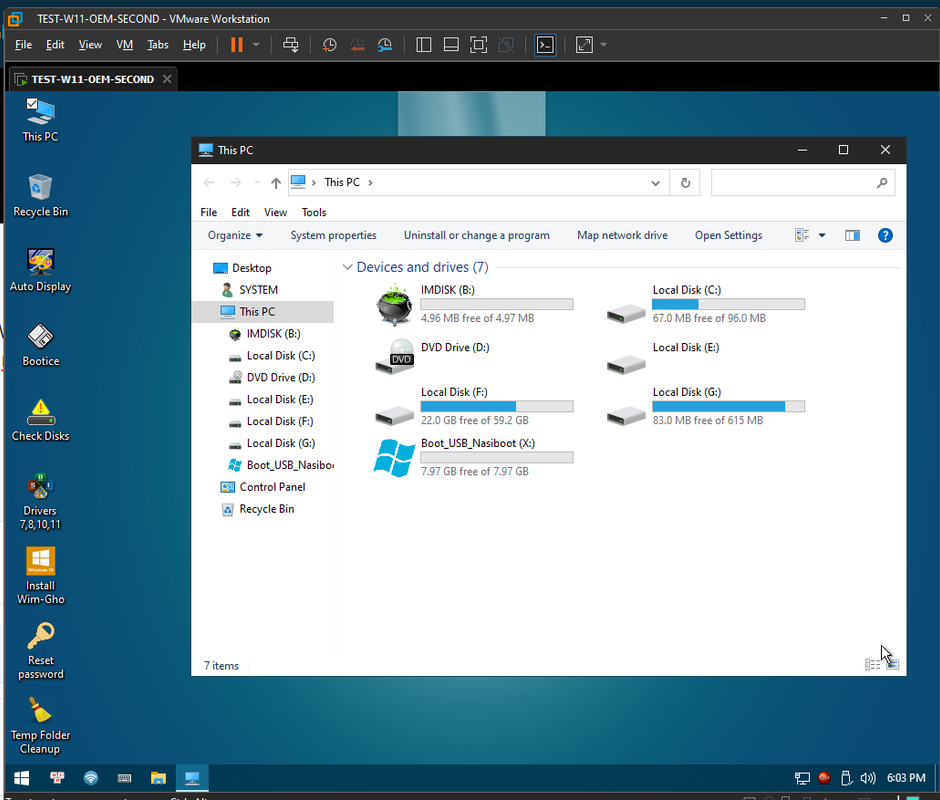Open the VMware console view icon
This screenshot has width=940, height=800.
click(x=546, y=45)
